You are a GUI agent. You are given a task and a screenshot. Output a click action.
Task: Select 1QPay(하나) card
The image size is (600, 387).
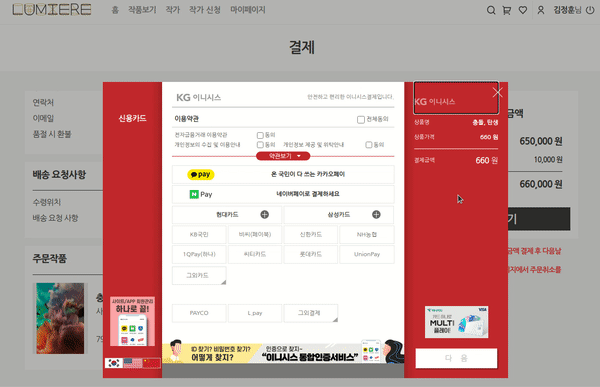pos(199,255)
